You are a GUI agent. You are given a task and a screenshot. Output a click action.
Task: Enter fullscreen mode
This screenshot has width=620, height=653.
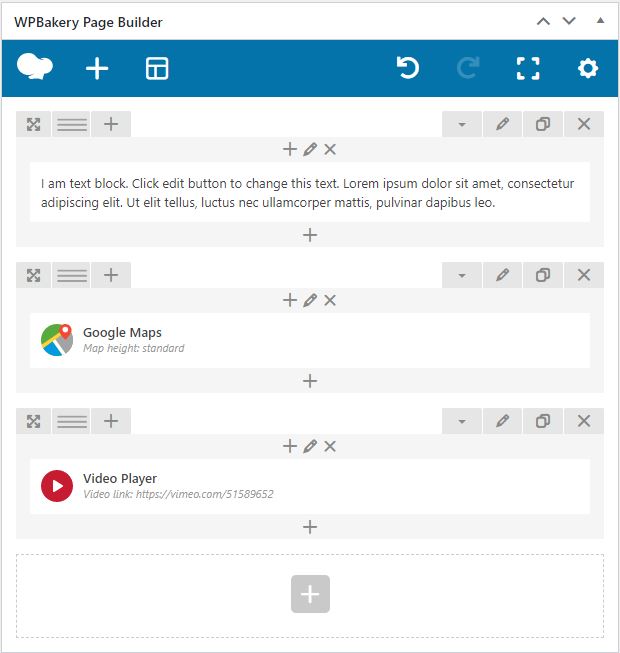click(x=528, y=68)
